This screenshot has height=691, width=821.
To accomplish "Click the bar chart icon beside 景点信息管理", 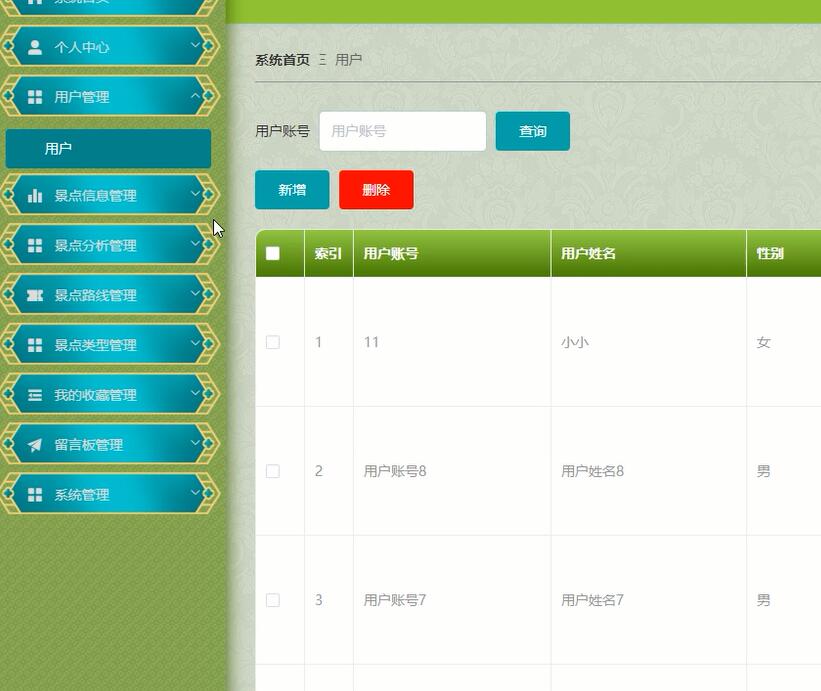I will pyautogui.click(x=35, y=196).
